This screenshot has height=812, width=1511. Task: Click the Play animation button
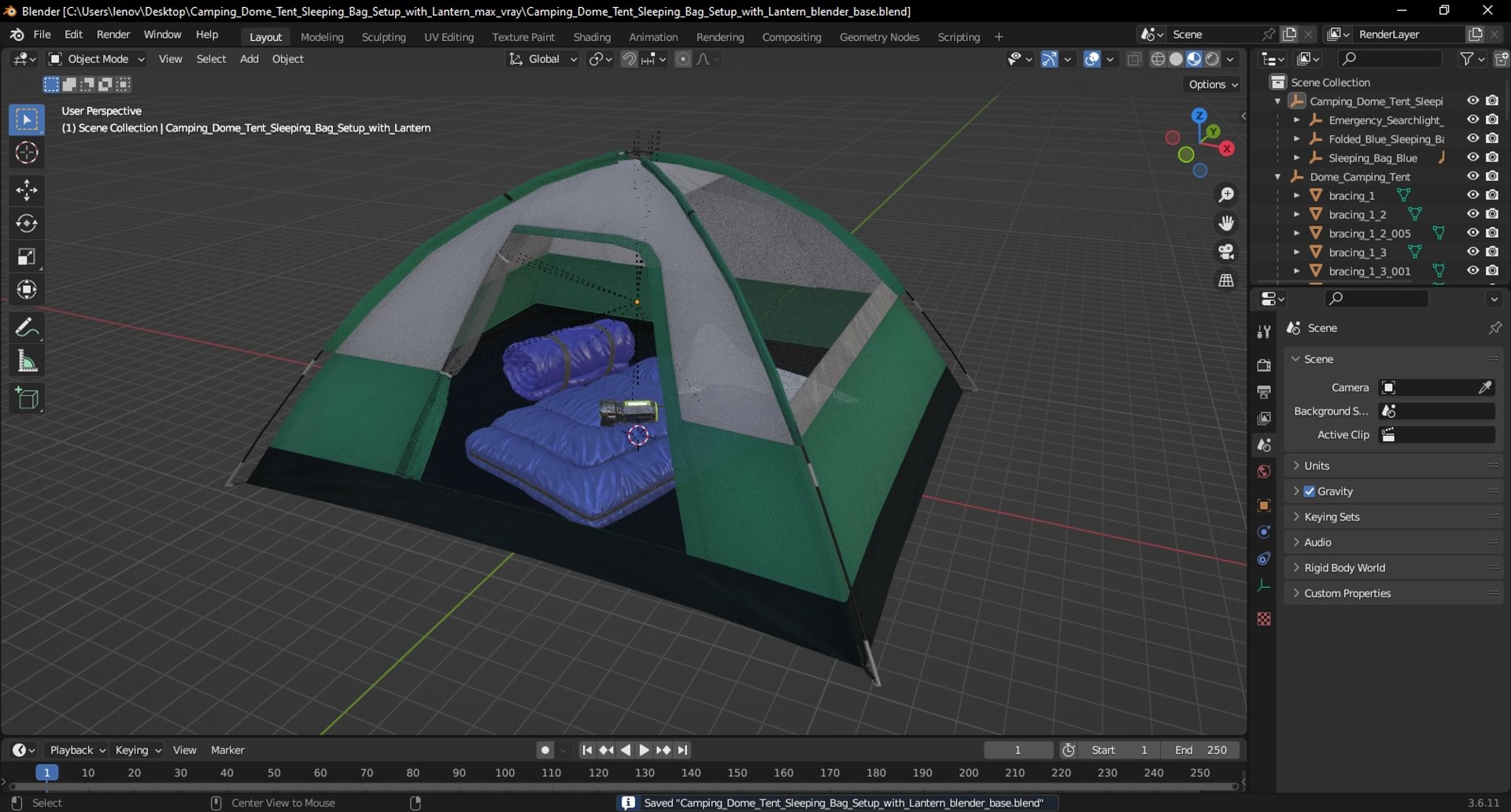(x=644, y=750)
